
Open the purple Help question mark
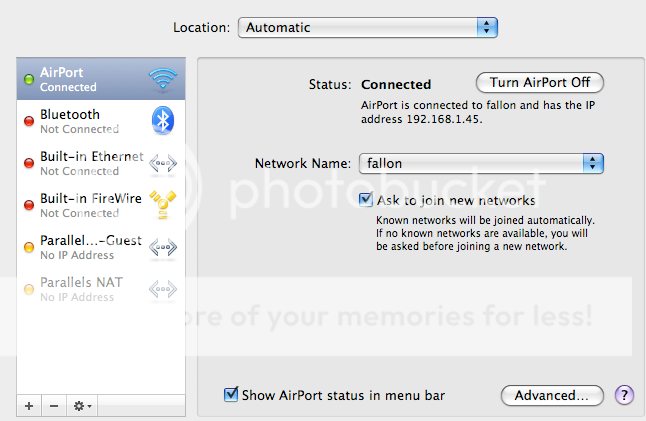pos(624,395)
